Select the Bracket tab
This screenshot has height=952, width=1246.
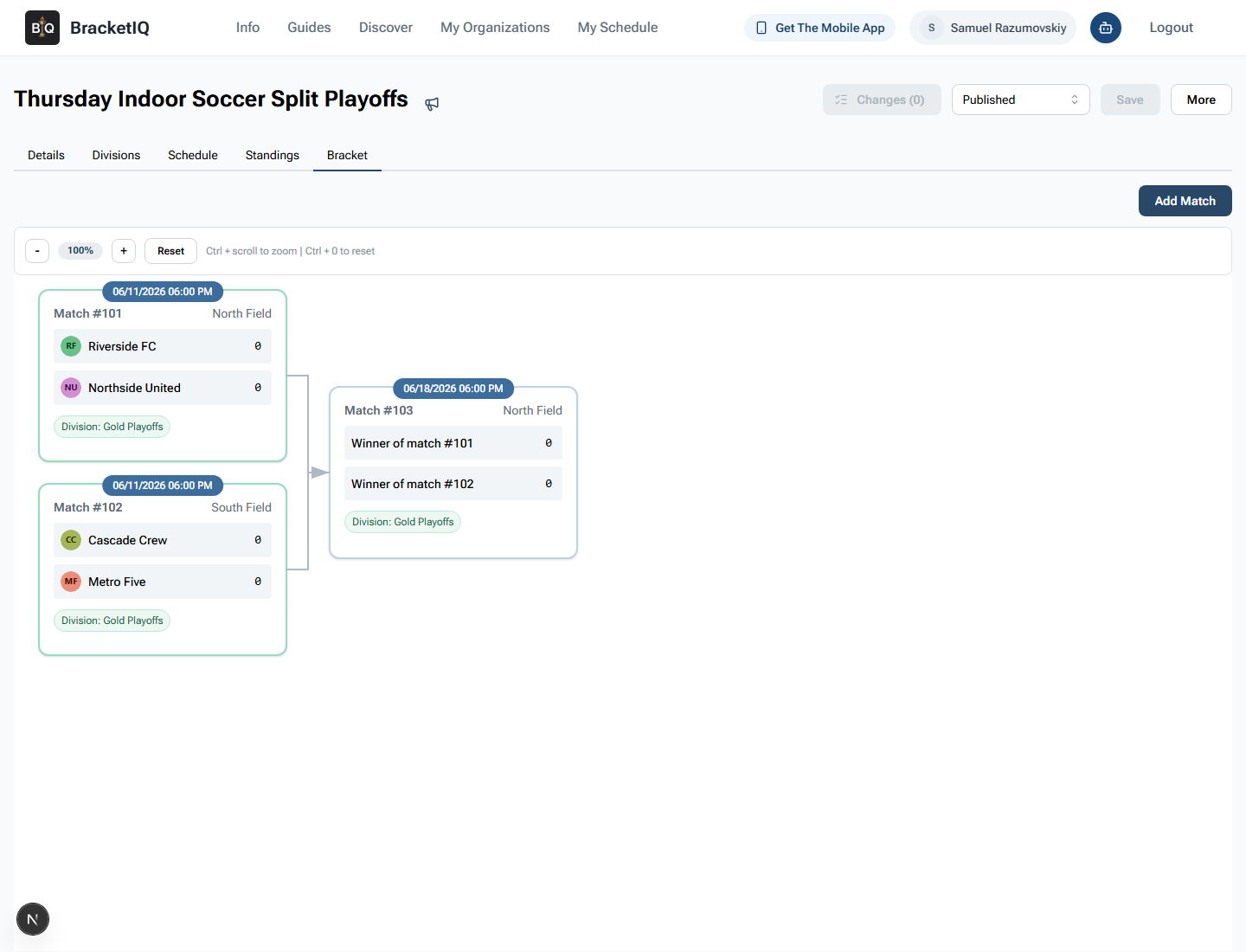click(x=347, y=155)
